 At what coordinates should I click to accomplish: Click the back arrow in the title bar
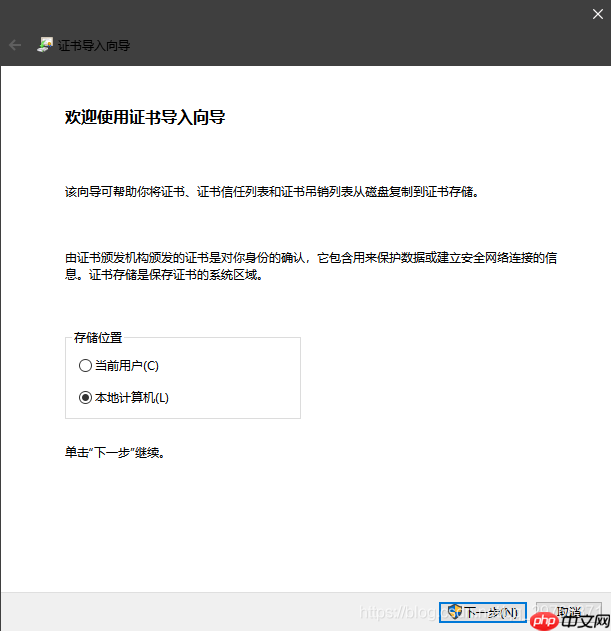pyautogui.click(x=15, y=45)
